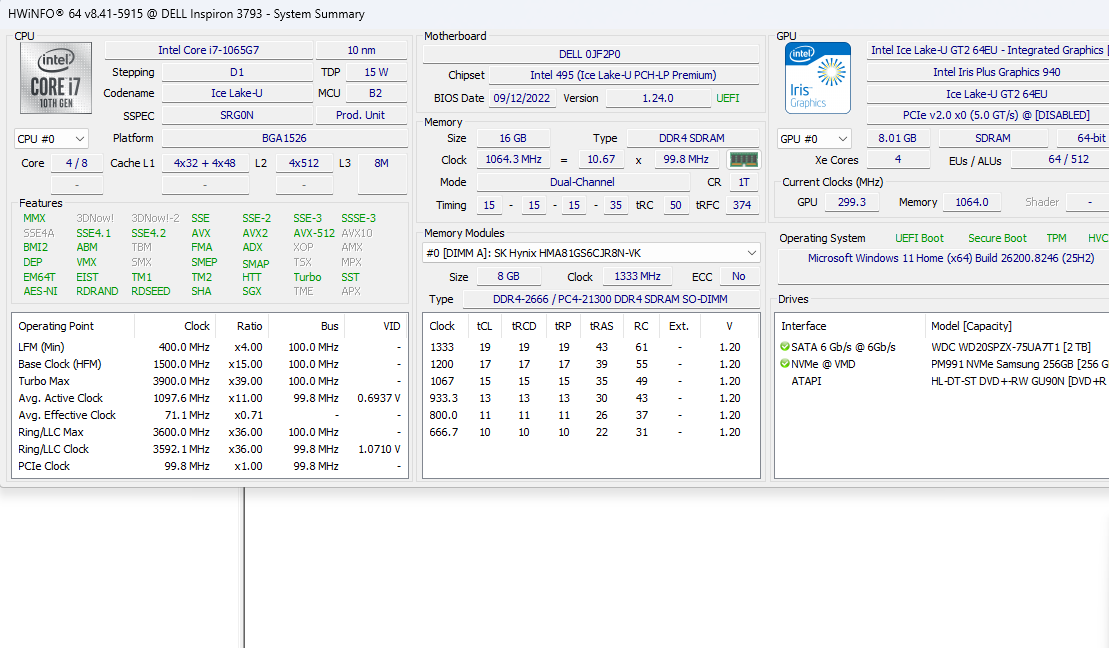1109x648 pixels.
Task: Click the 4 / 8 core count value
Action: click(76, 163)
